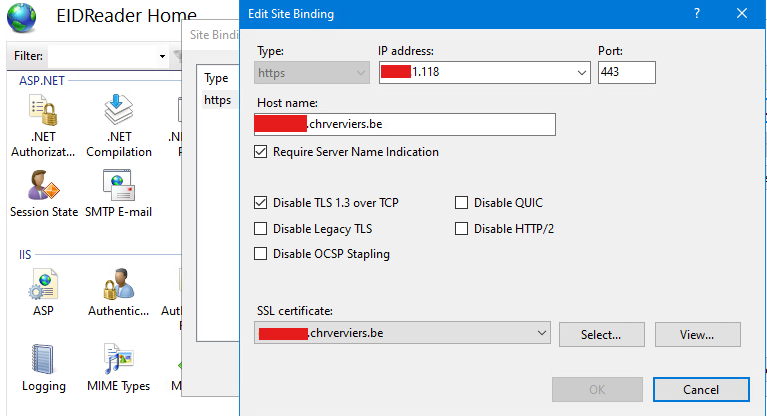This screenshot has height=416, width=767.
Task: Click the IIS group heading
Action: 25,254
